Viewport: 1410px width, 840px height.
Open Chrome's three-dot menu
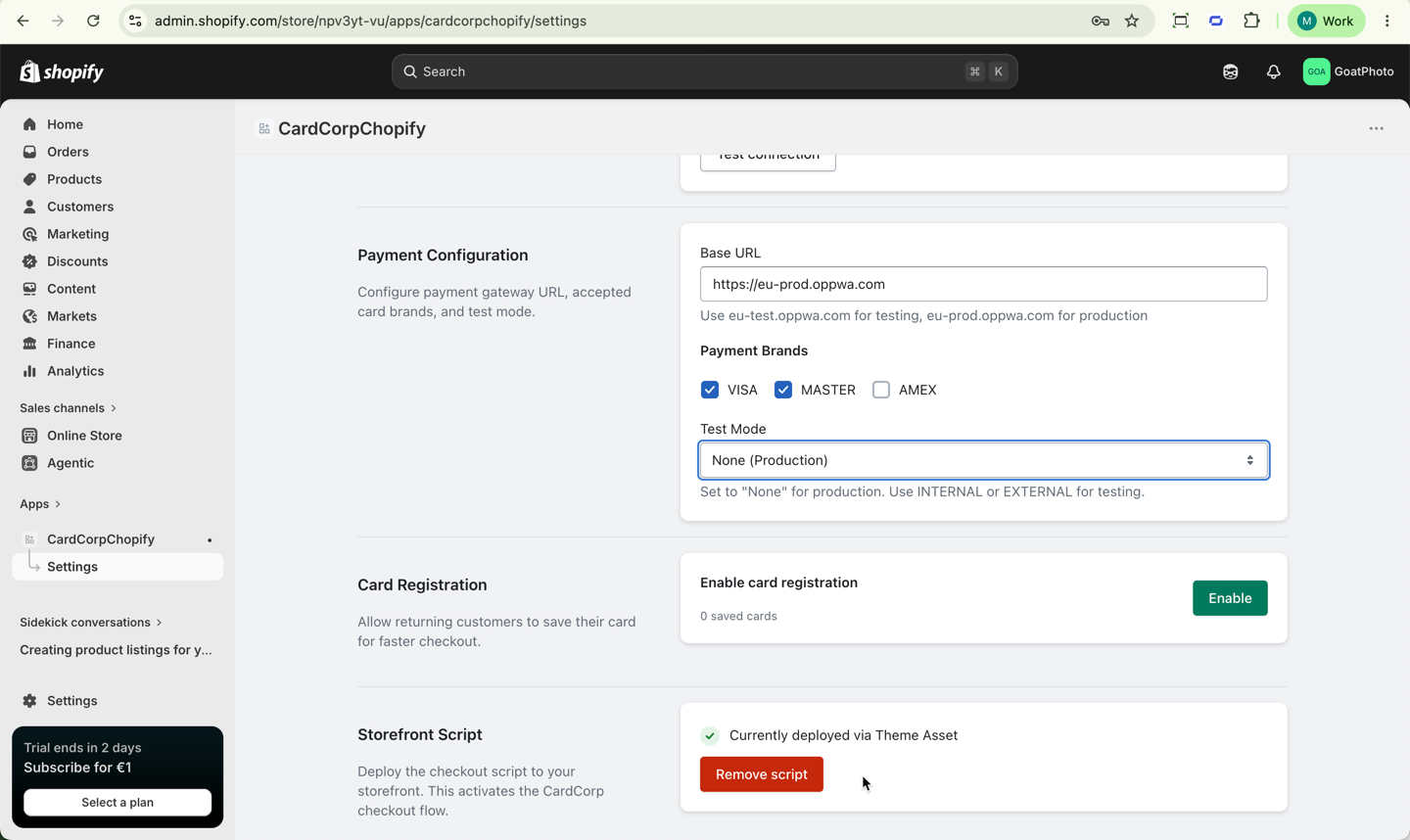tap(1386, 21)
